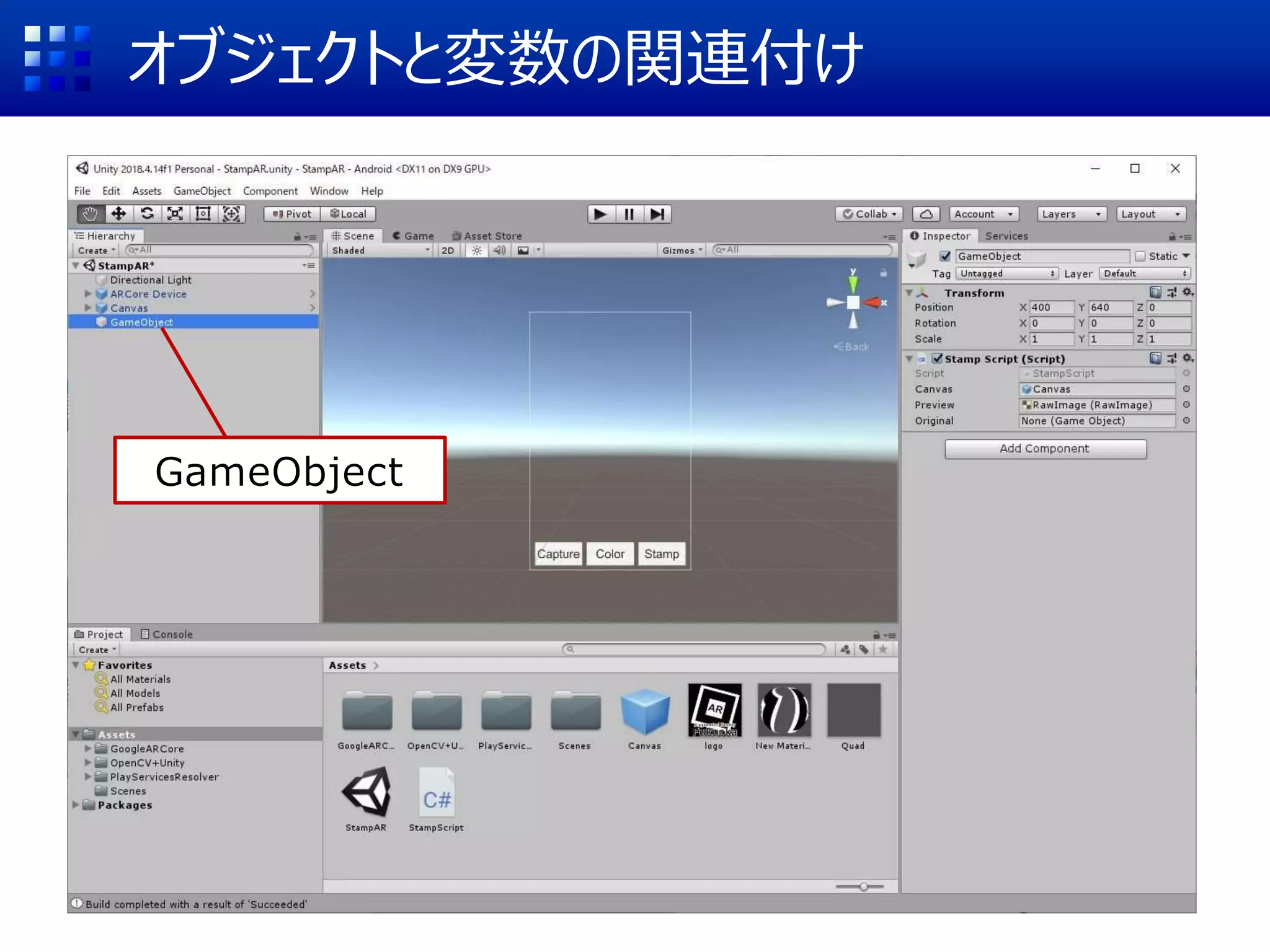Open the Shaded draw mode dropdown
The height and width of the screenshot is (952, 1270).
(x=380, y=250)
